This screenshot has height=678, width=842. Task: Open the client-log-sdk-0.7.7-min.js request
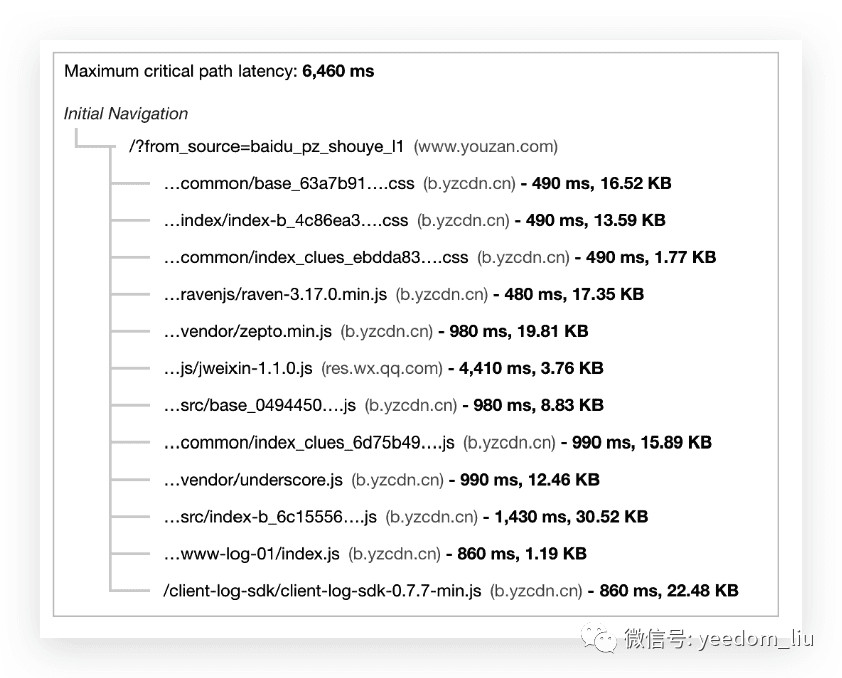322,591
